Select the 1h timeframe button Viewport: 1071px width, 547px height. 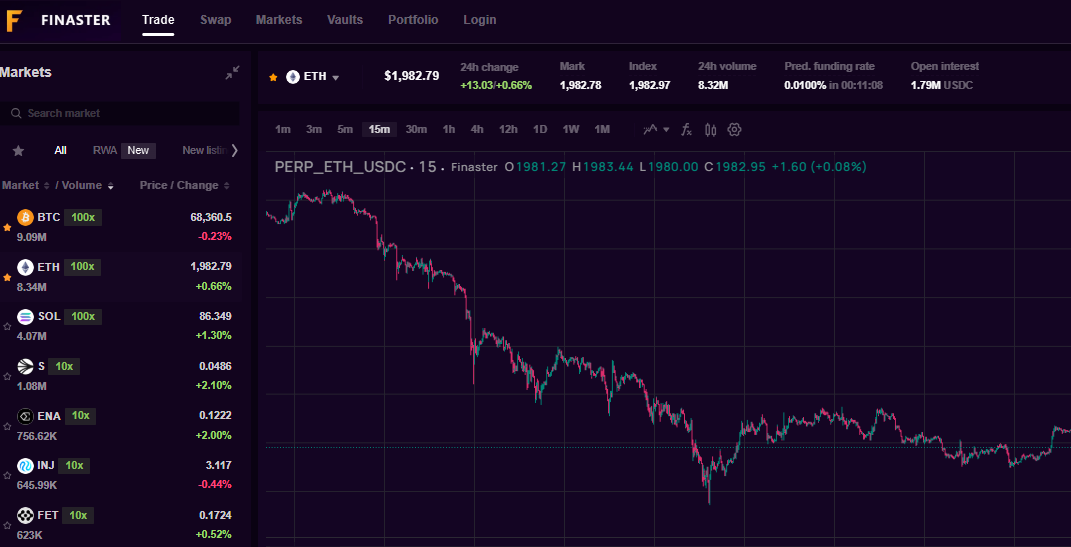[449, 129]
